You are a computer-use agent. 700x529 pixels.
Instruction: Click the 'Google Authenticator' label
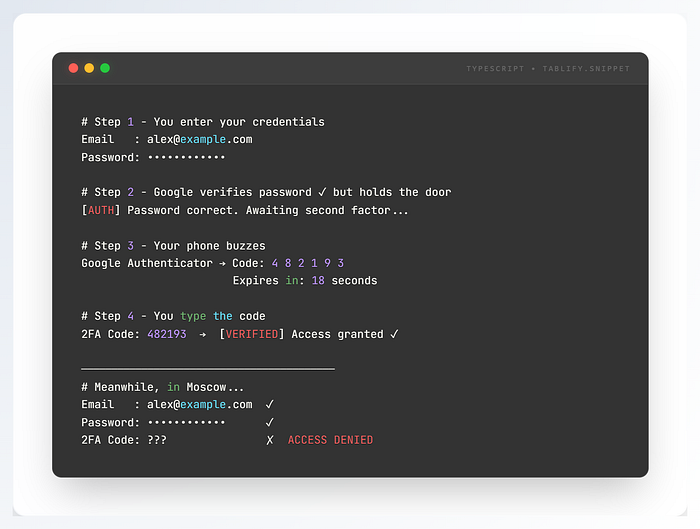click(x=147, y=263)
